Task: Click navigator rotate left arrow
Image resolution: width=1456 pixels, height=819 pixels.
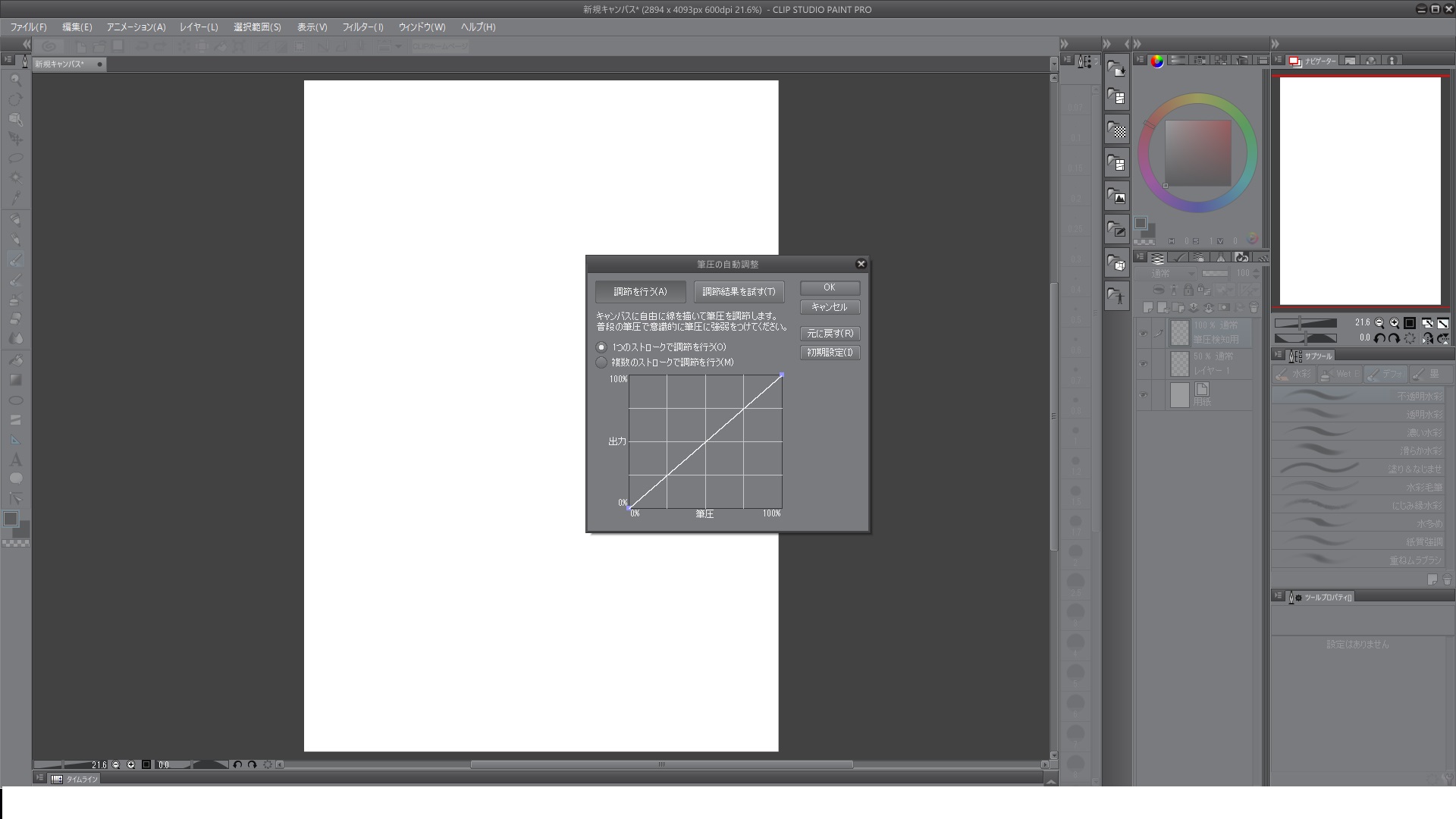Action: [x=1379, y=338]
